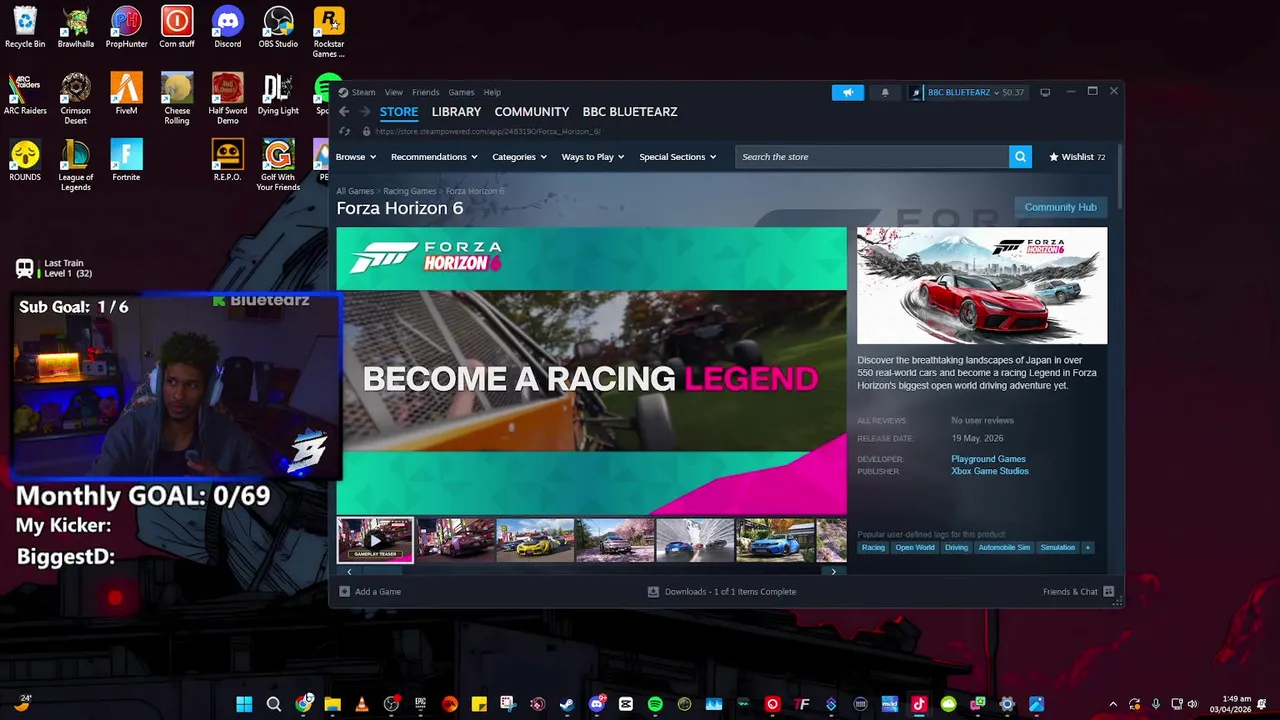
Task: Reload the Steam store page
Action: (x=345, y=131)
